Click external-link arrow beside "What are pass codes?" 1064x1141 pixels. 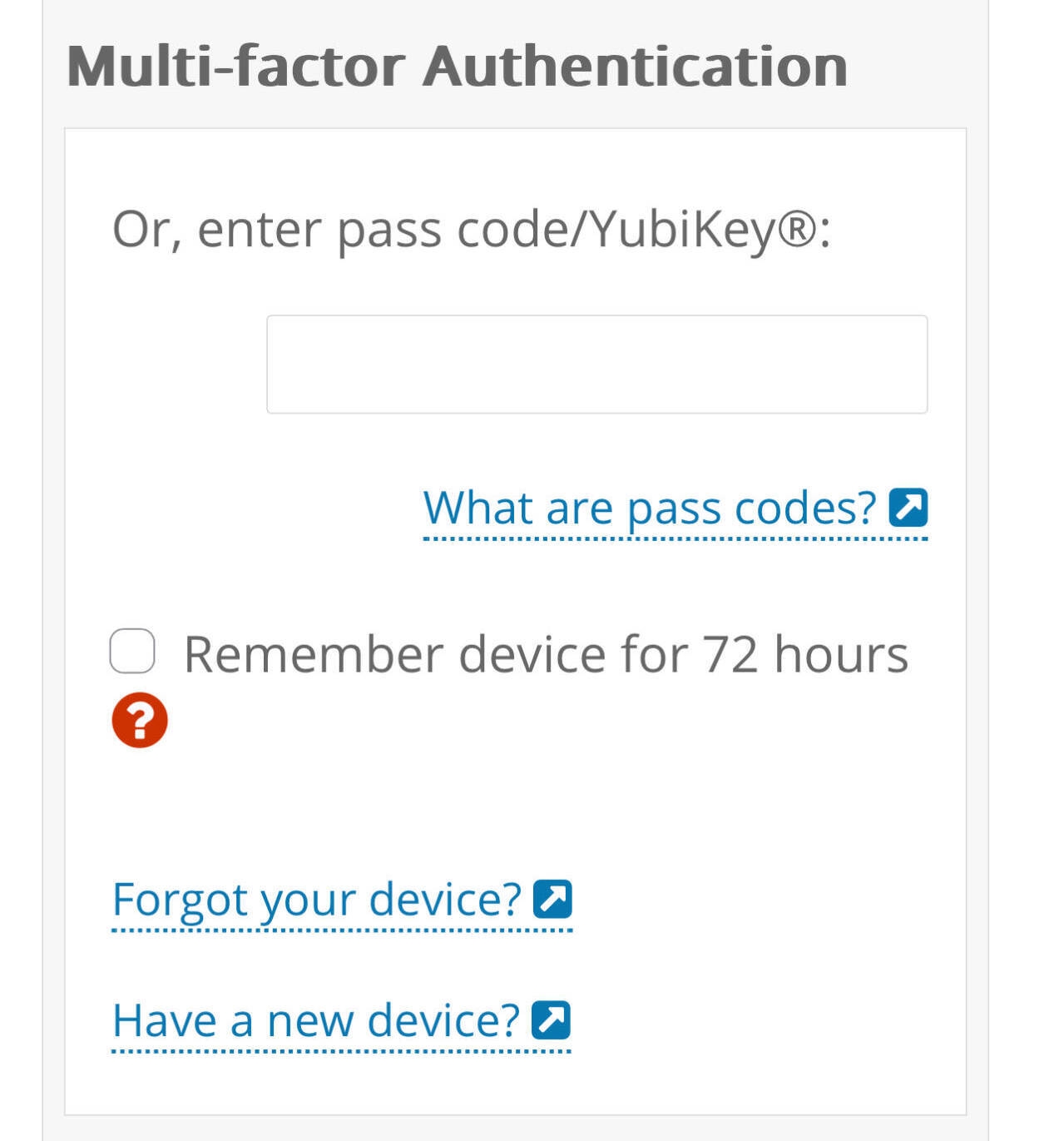click(x=908, y=508)
